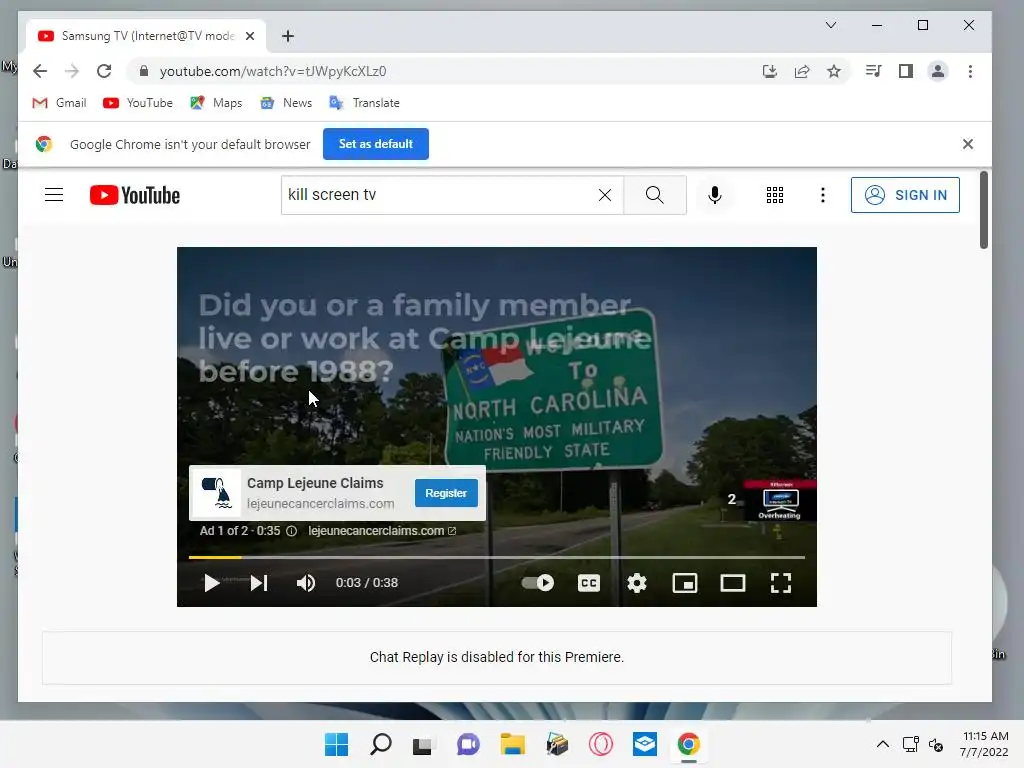Viewport: 1024px width, 768px height.
Task: Clear the search query text
Action: (605, 195)
